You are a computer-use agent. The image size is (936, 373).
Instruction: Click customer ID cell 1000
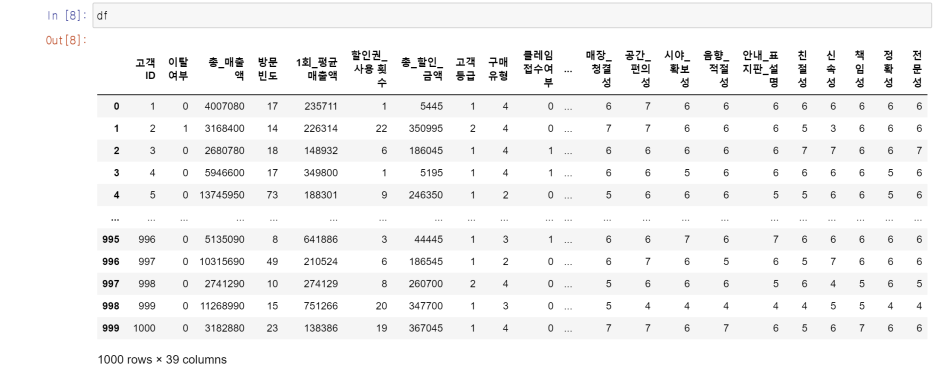click(144, 328)
